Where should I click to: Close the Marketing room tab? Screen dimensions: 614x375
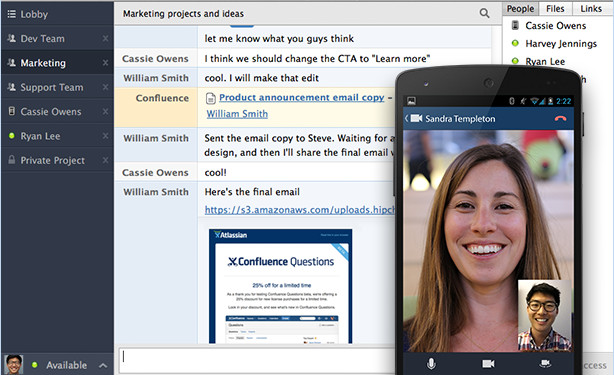coord(105,63)
